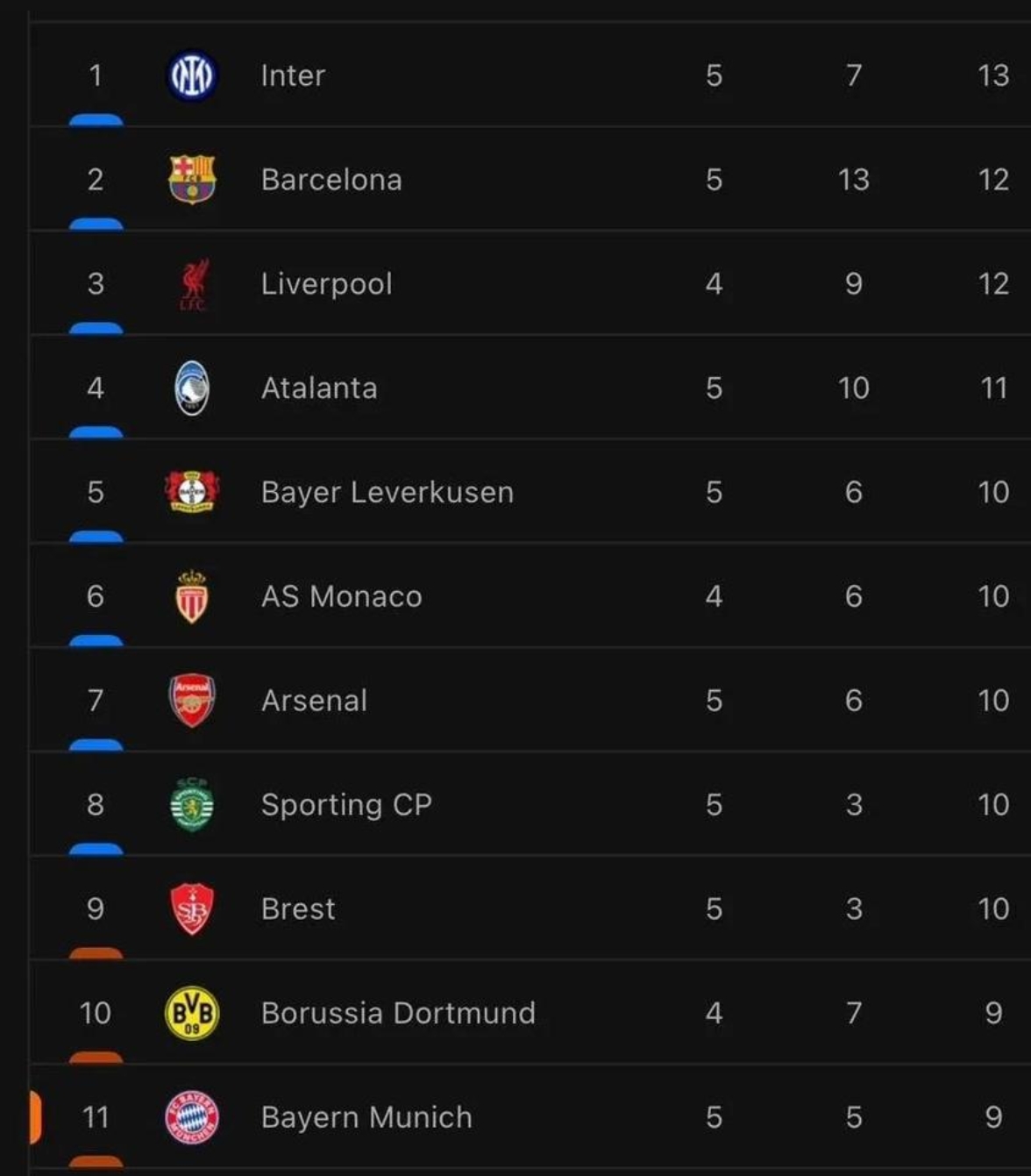Click the Arsenal cannon badge
Screen dimensions: 1031x1176
(x=192, y=700)
